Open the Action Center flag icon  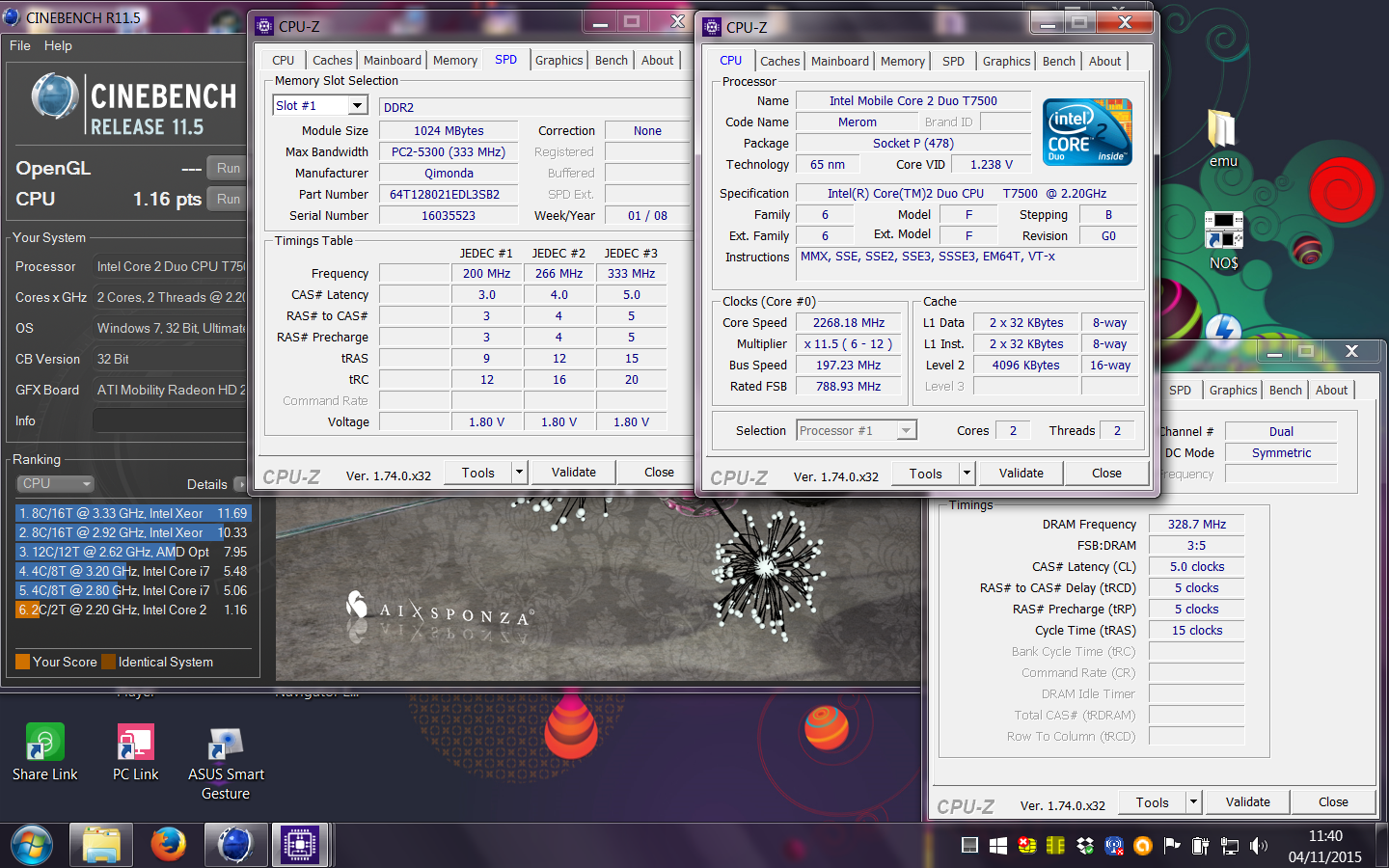click(1172, 846)
